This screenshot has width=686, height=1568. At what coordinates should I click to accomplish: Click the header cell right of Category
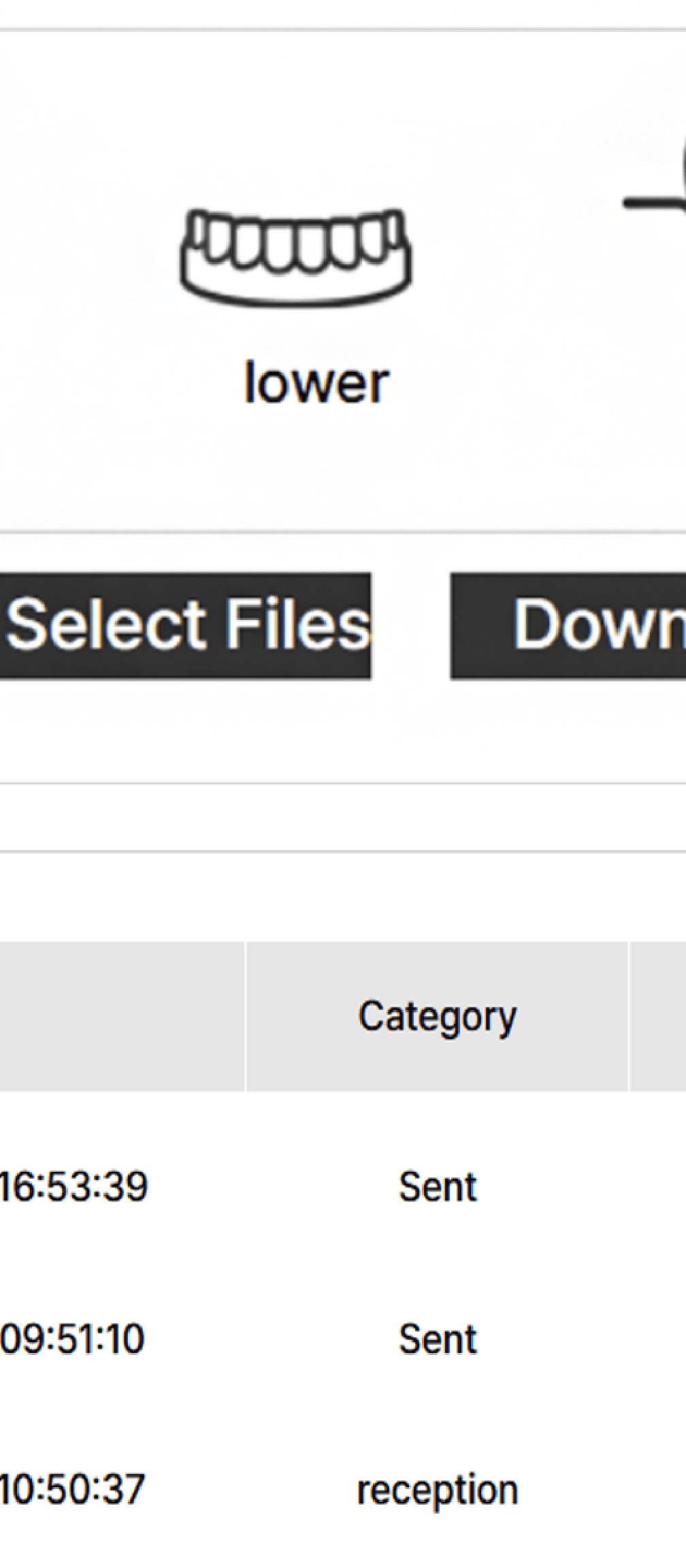pos(657,1017)
